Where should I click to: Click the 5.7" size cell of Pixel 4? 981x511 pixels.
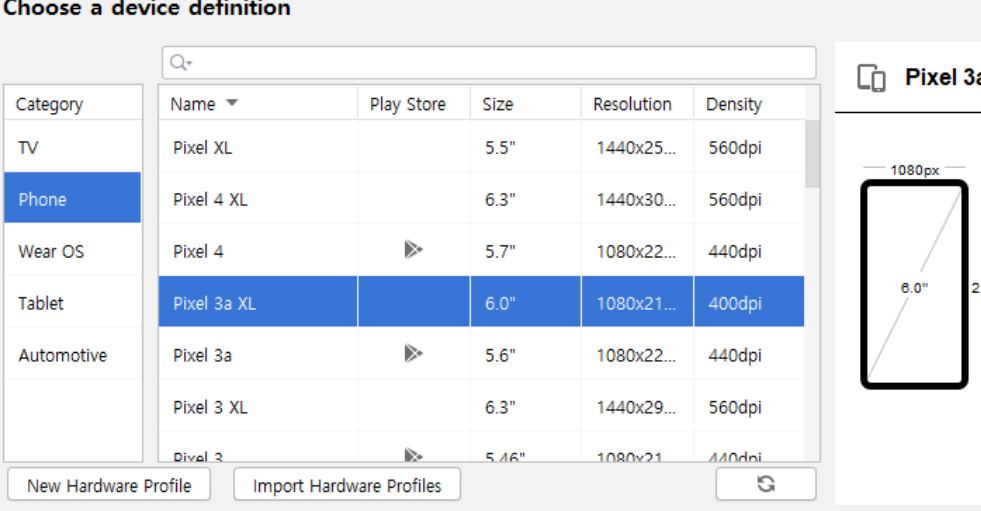click(x=526, y=251)
